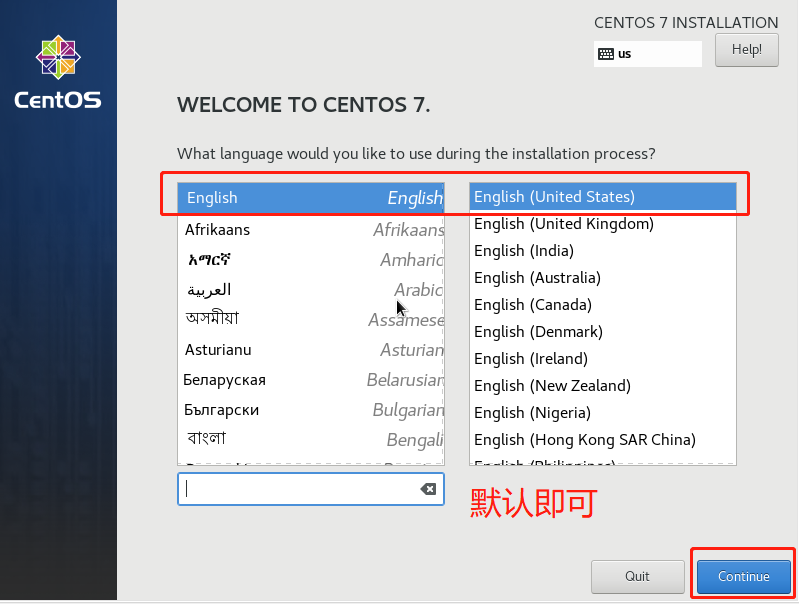Image resolution: width=799 pixels, height=604 pixels.
Task: Click the keyboard layout icon beside us
Action: pos(605,54)
